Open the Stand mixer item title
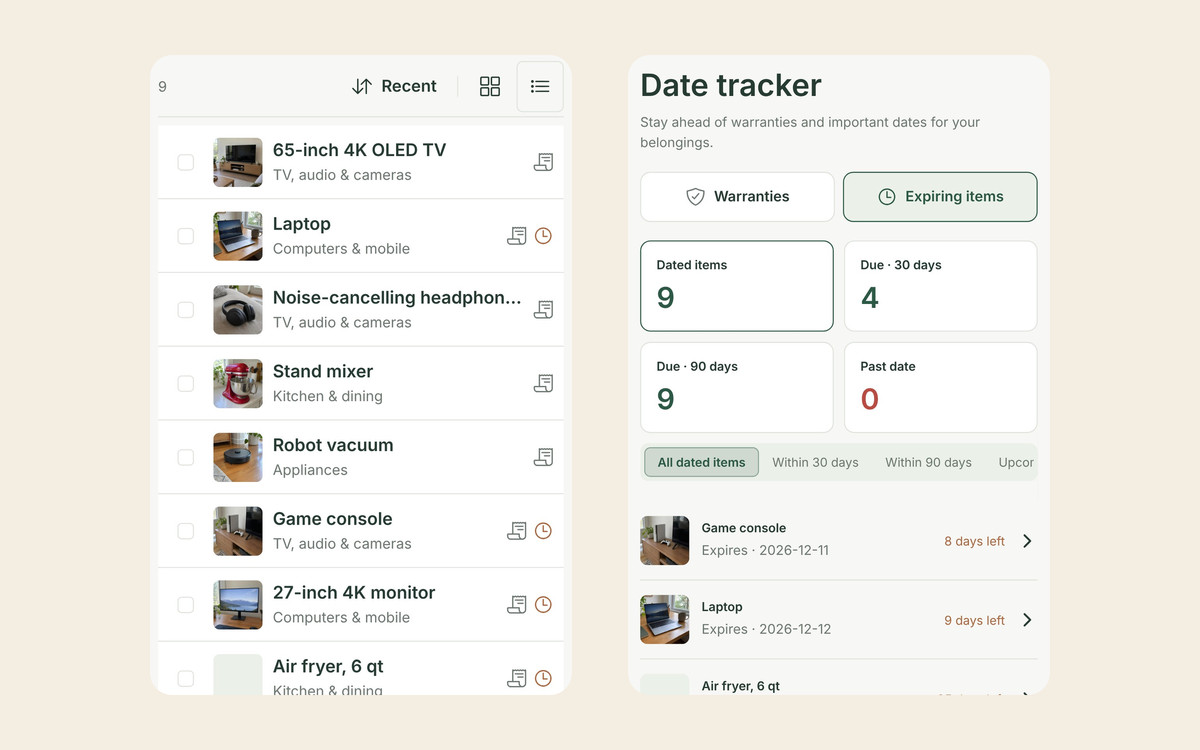Viewport: 1200px width, 750px height. click(x=323, y=371)
